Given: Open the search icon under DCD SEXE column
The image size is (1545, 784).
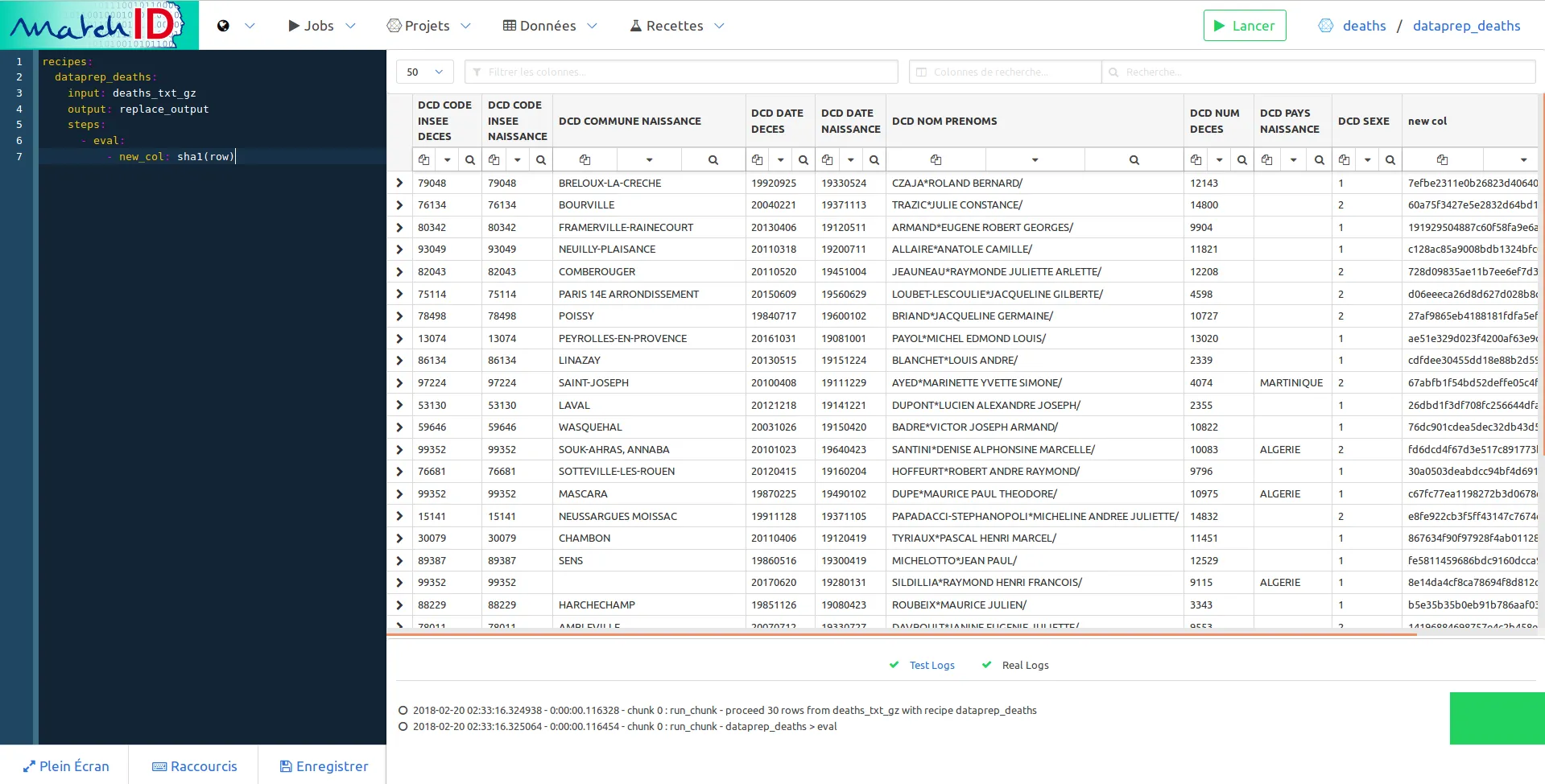Looking at the screenshot, I should [1390, 159].
